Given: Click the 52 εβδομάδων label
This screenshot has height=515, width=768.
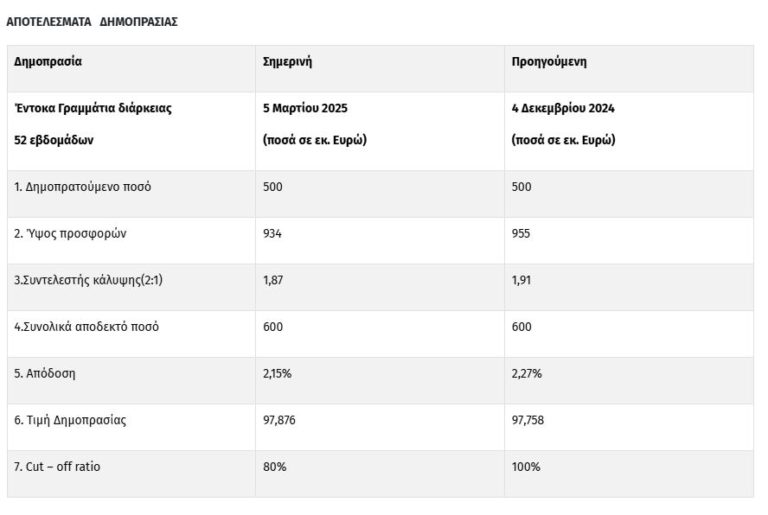Looking at the screenshot, I should [x=53, y=140].
